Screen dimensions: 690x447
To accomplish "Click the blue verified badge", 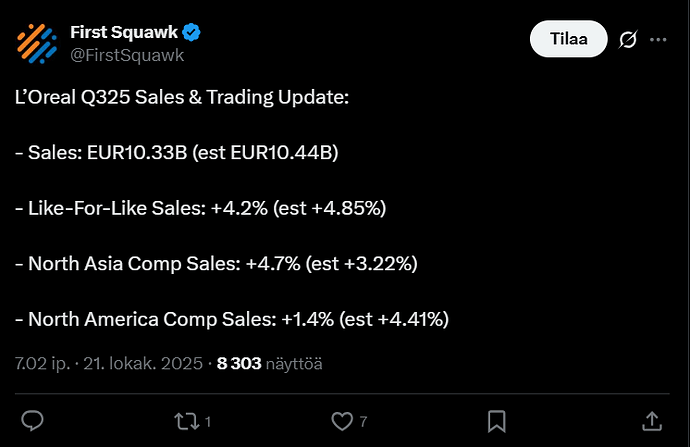I will pyautogui.click(x=191, y=32).
